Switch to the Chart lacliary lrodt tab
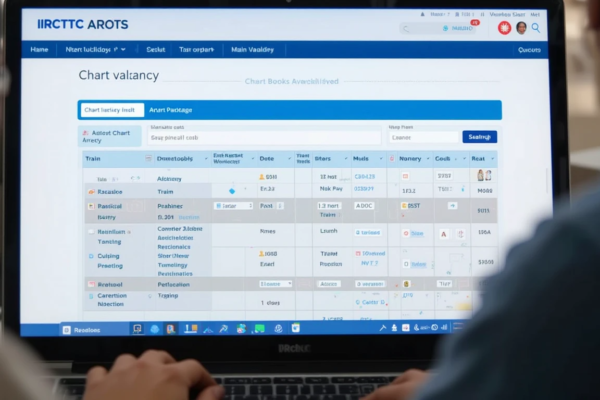Image resolution: width=600 pixels, height=400 pixels. point(112,110)
